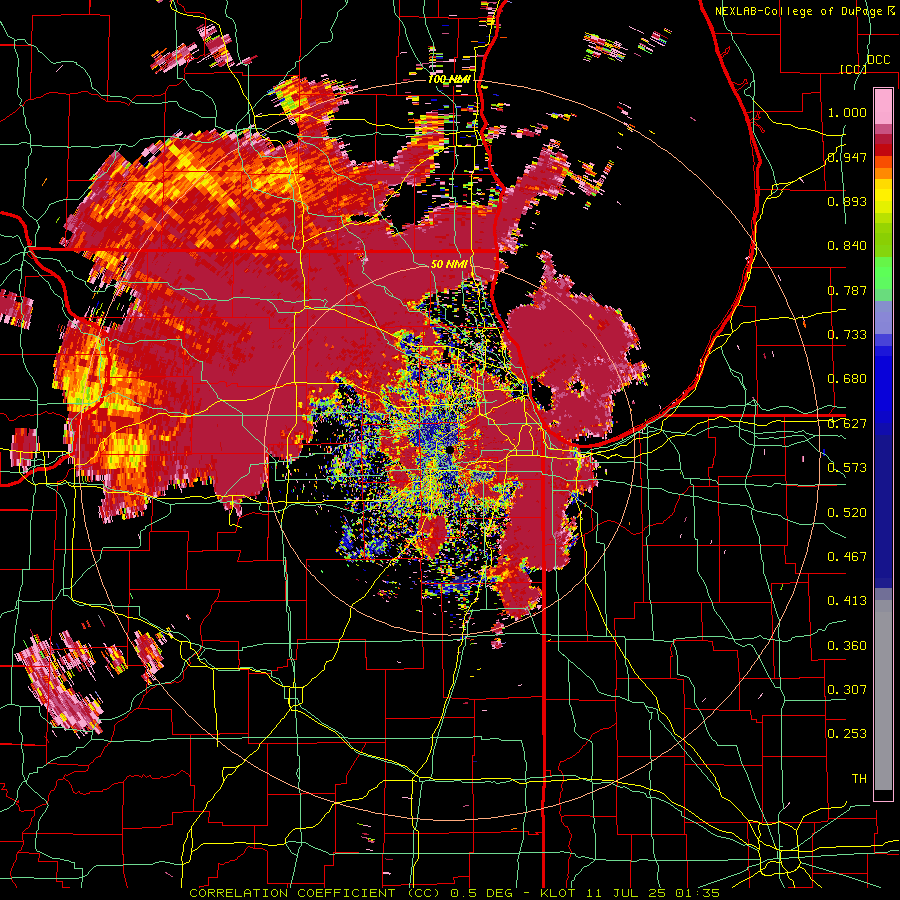Image resolution: width=900 pixels, height=900 pixels.
Task: Click the pink segment at the top of the color bar
Action: coord(883,107)
